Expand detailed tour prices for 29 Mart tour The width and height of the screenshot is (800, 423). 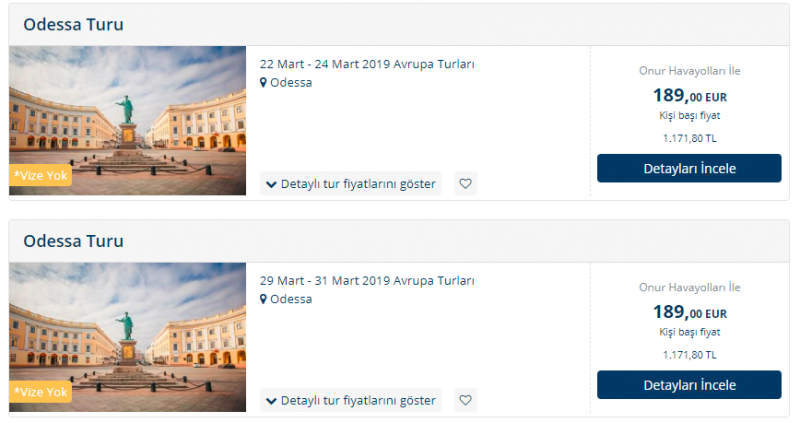point(350,400)
